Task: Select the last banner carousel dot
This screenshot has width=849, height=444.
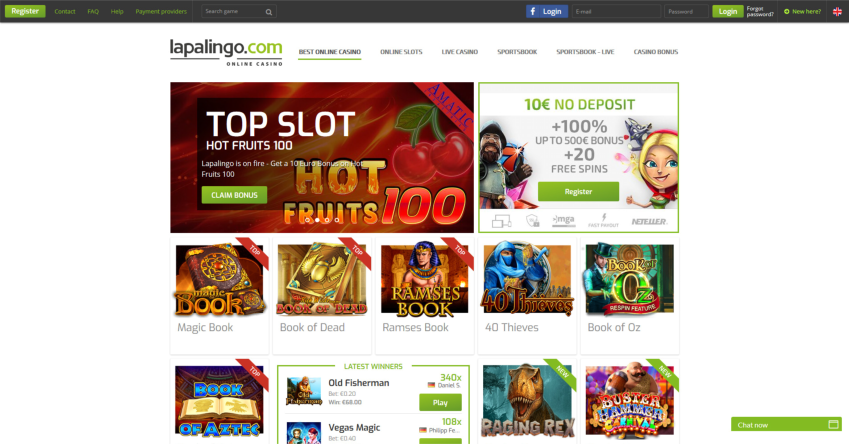Action: [x=337, y=220]
